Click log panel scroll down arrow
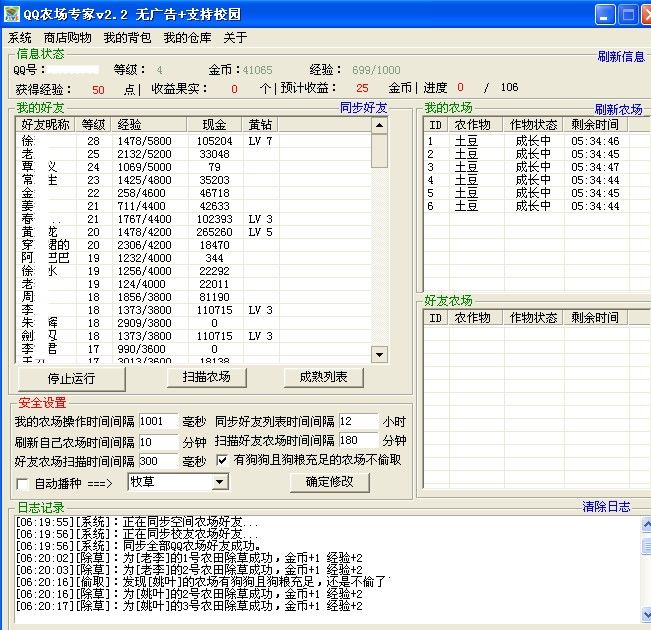This screenshot has width=651, height=630. tap(646, 614)
